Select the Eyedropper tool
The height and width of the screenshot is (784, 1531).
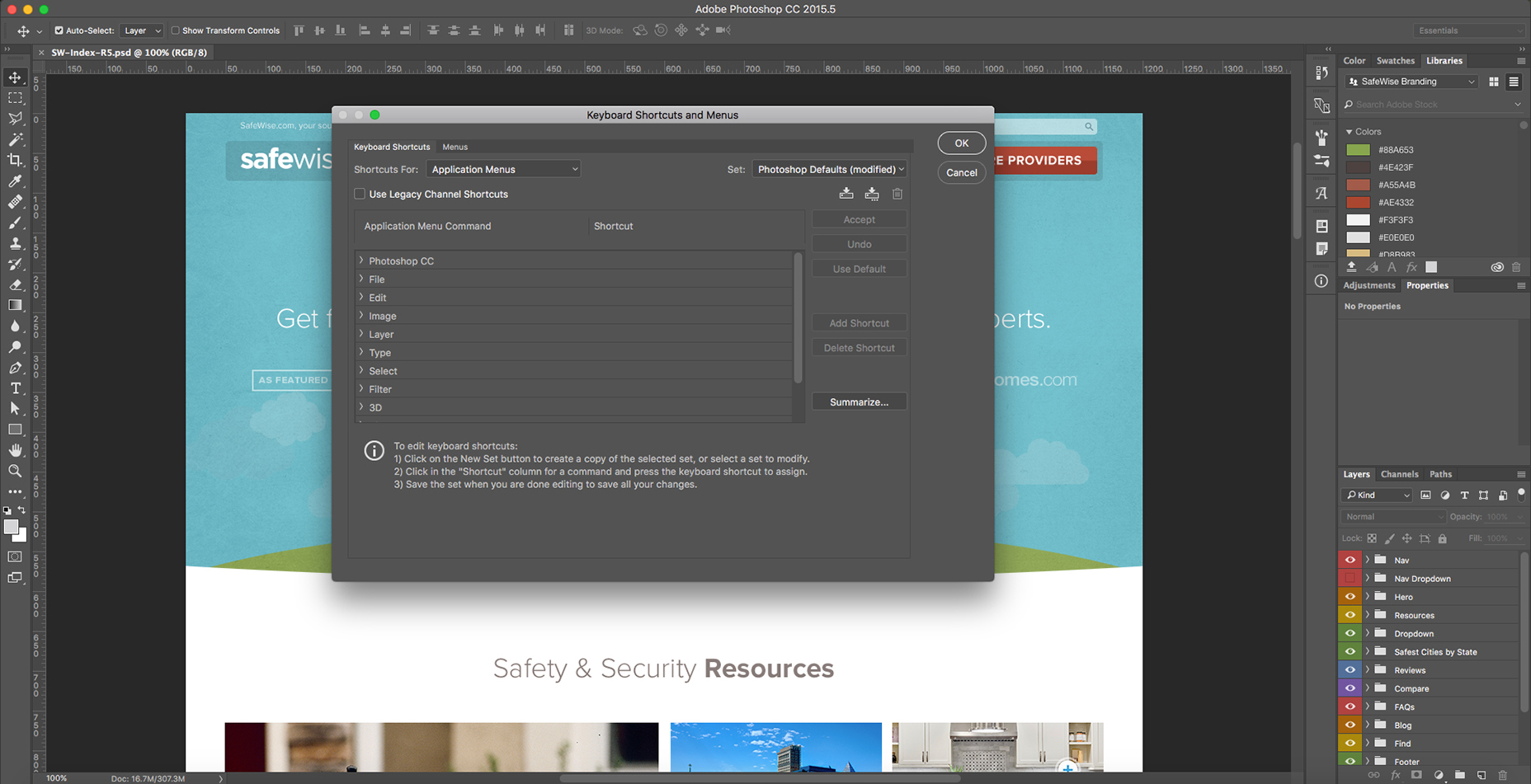click(x=15, y=181)
